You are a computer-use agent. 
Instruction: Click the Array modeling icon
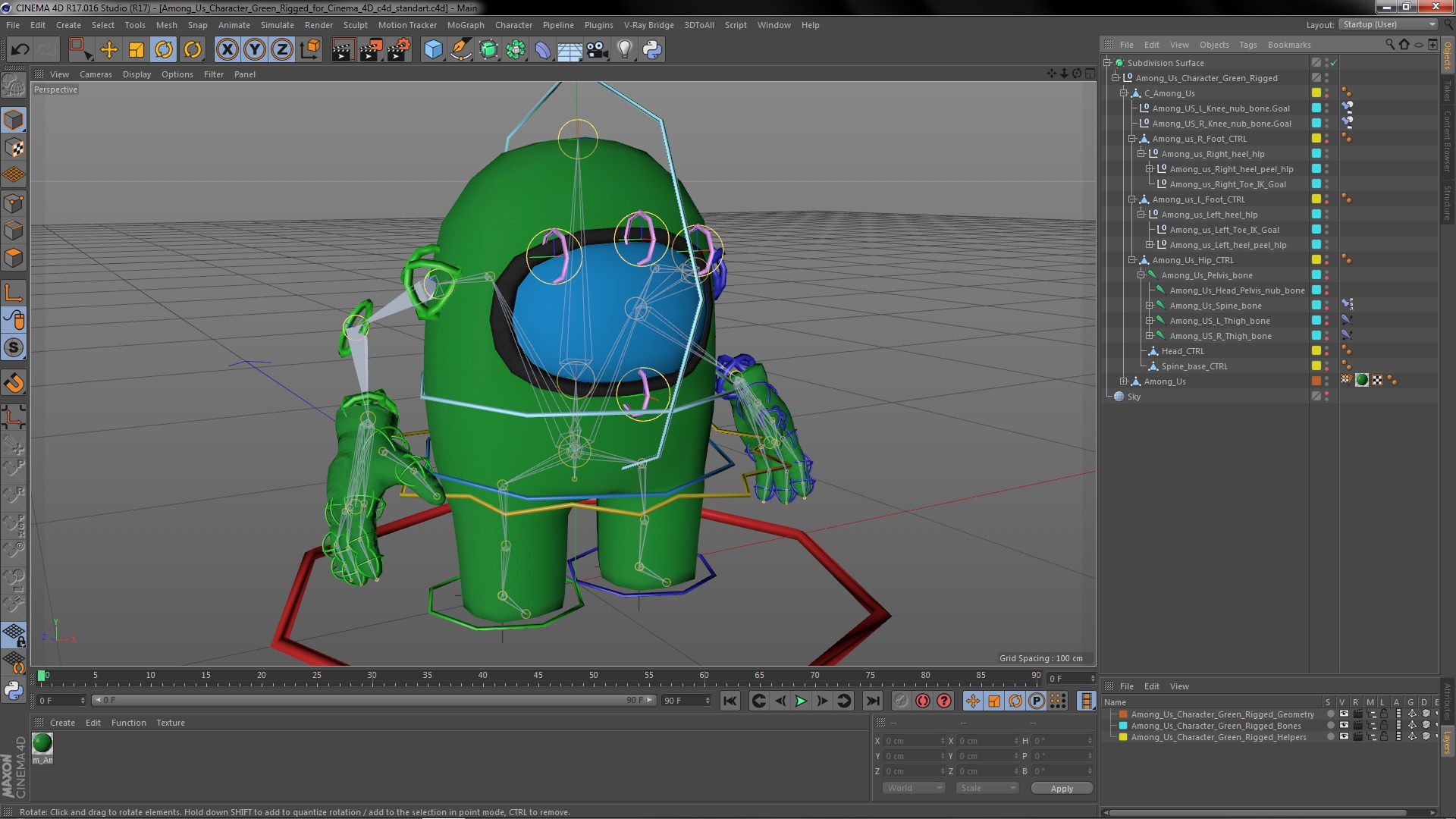pos(516,50)
